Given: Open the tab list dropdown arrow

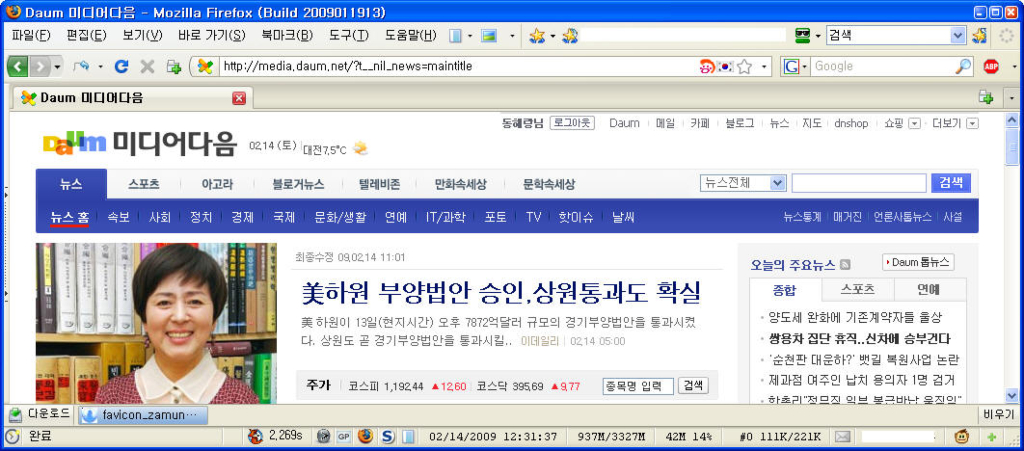Looking at the screenshot, I should 1012,97.
